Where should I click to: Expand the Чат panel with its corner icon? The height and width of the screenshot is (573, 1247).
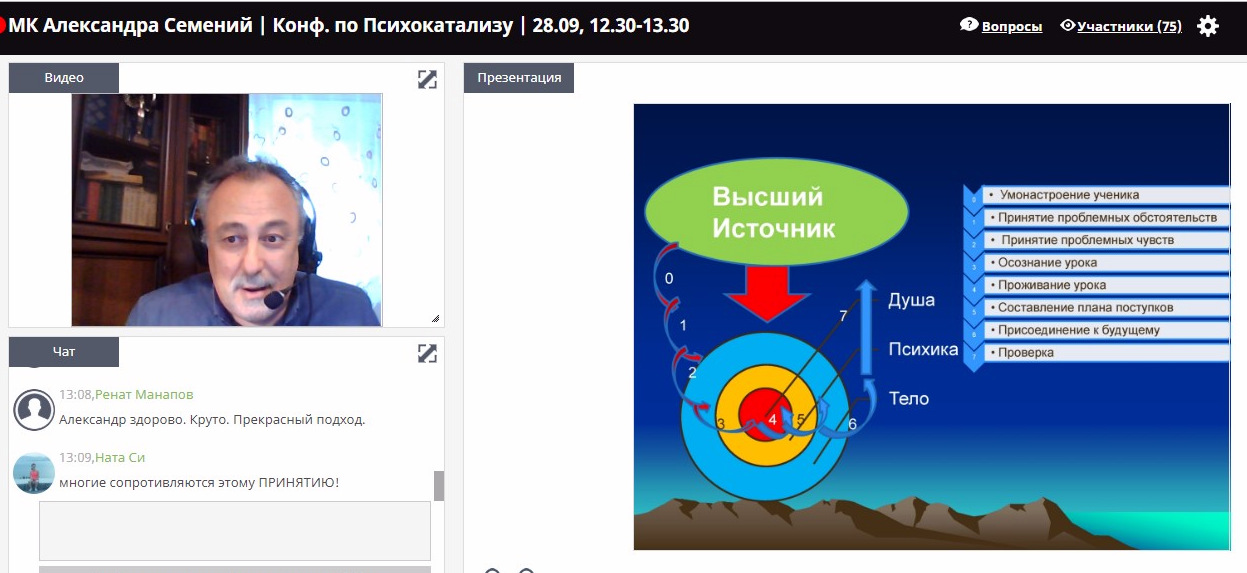click(x=427, y=353)
